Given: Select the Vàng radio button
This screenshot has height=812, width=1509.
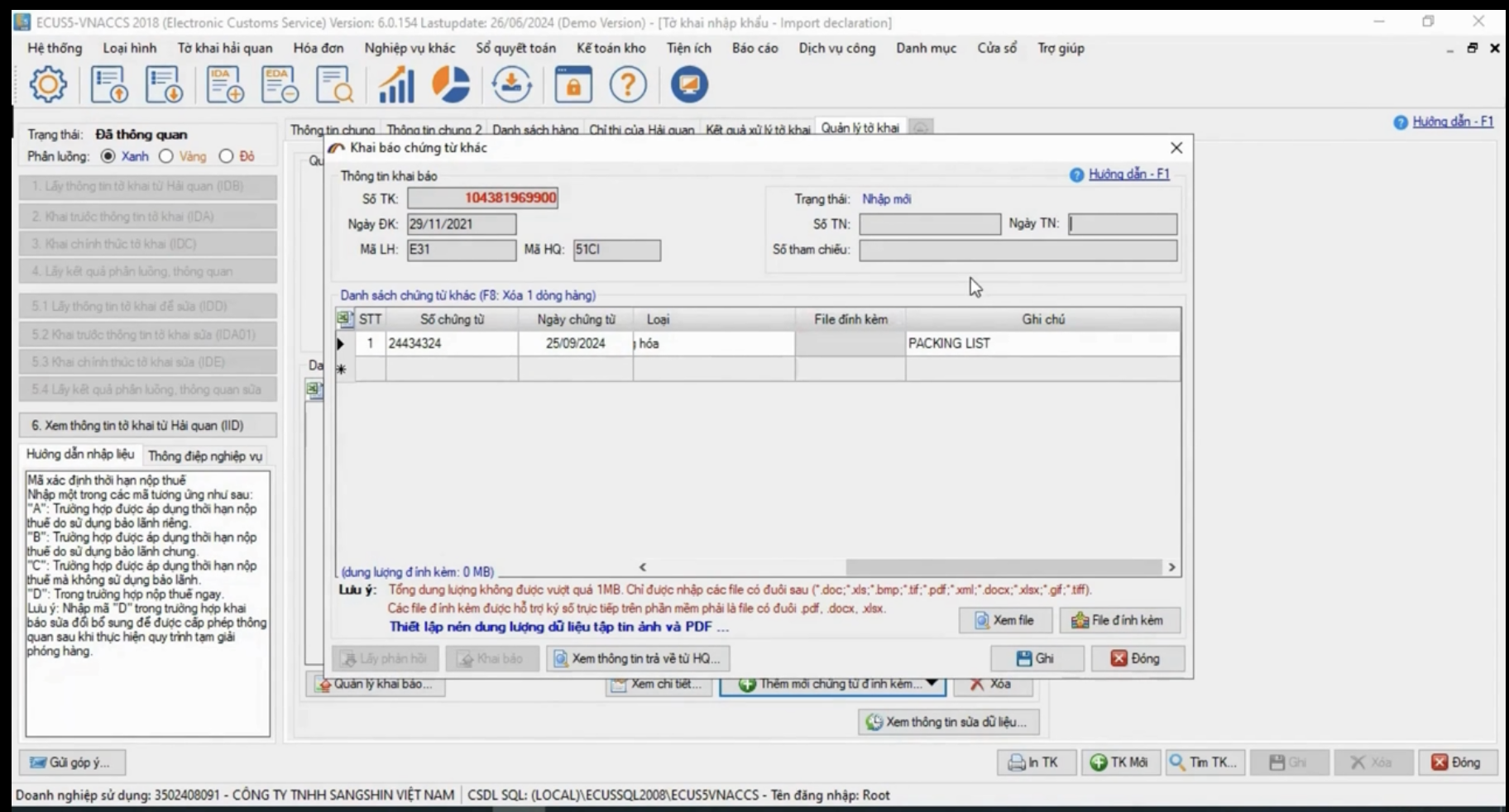Looking at the screenshot, I should (166, 156).
